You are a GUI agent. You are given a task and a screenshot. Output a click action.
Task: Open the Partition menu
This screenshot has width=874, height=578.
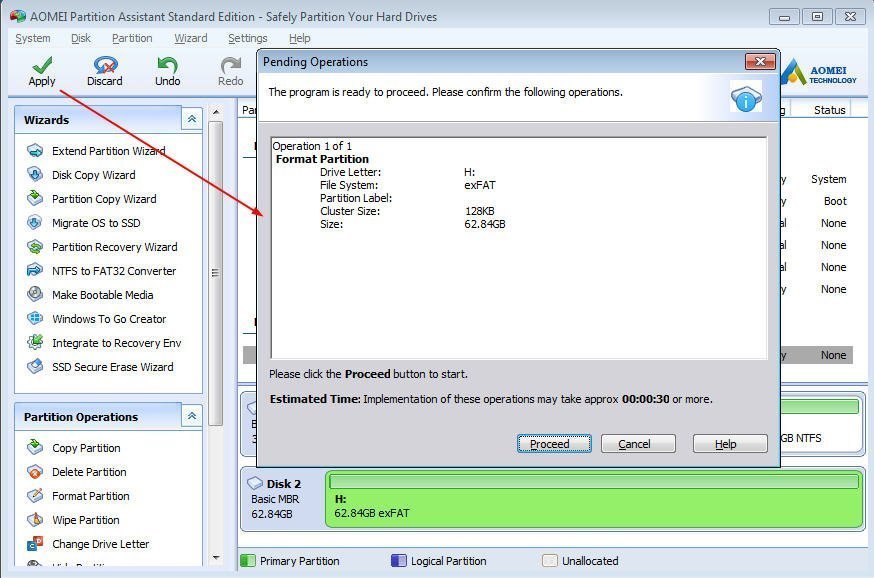coord(132,38)
